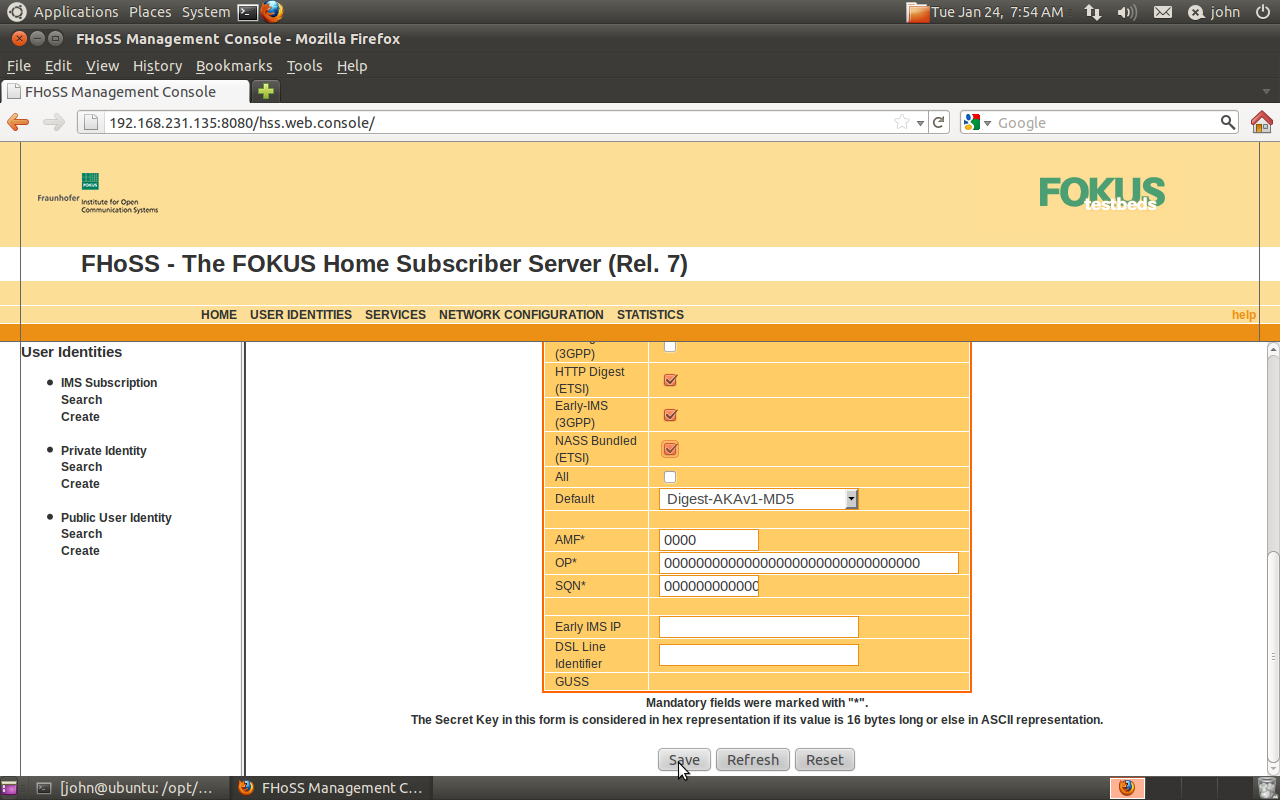Click in the AMF input field

pyautogui.click(x=709, y=539)
